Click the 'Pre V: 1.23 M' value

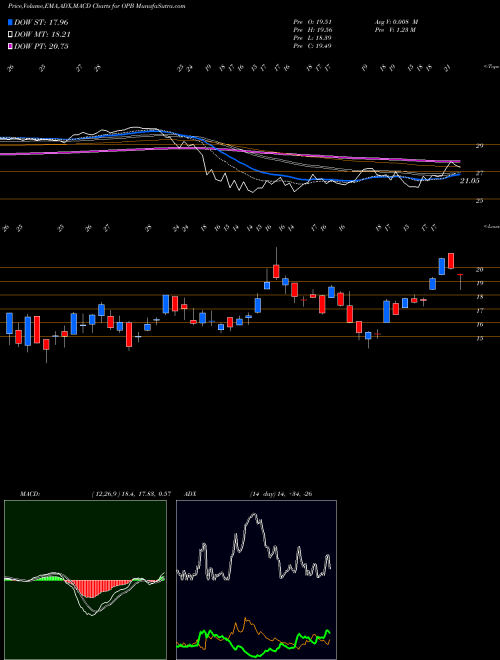(x=396, y=30)
